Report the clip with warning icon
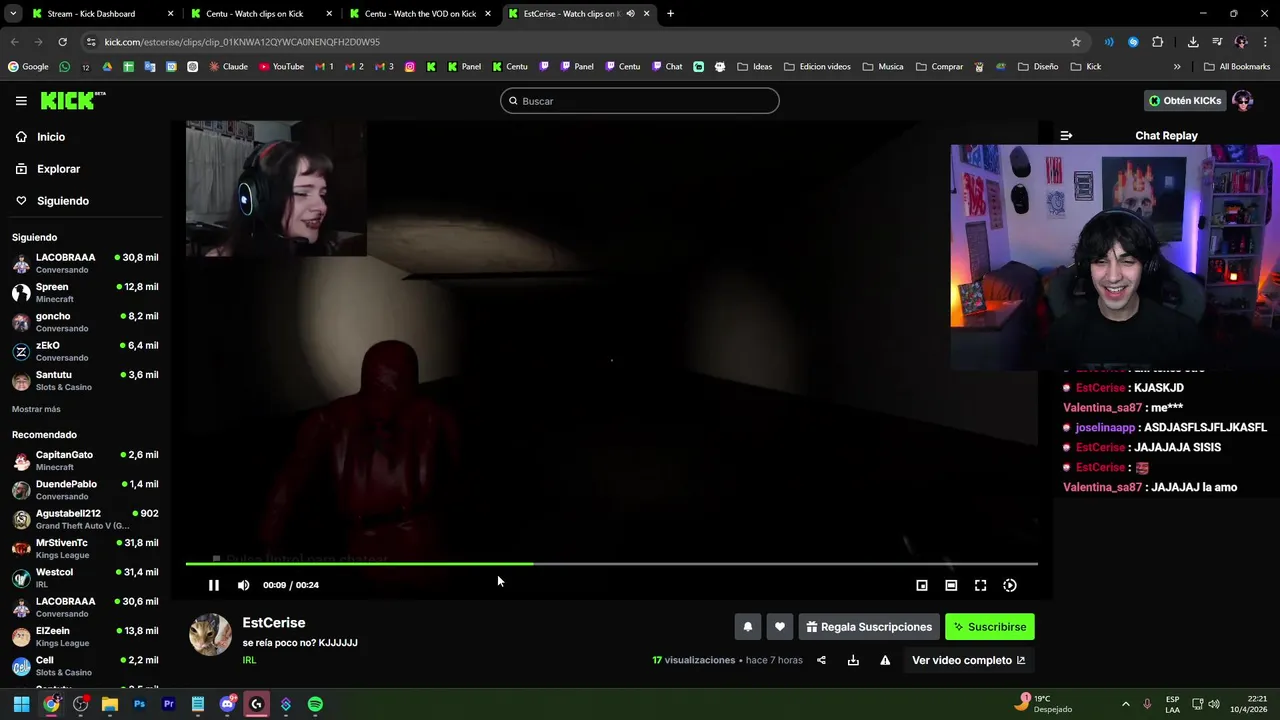Image resolution: width=1280 pixels, height=720 pixels. tap(885, 660)
